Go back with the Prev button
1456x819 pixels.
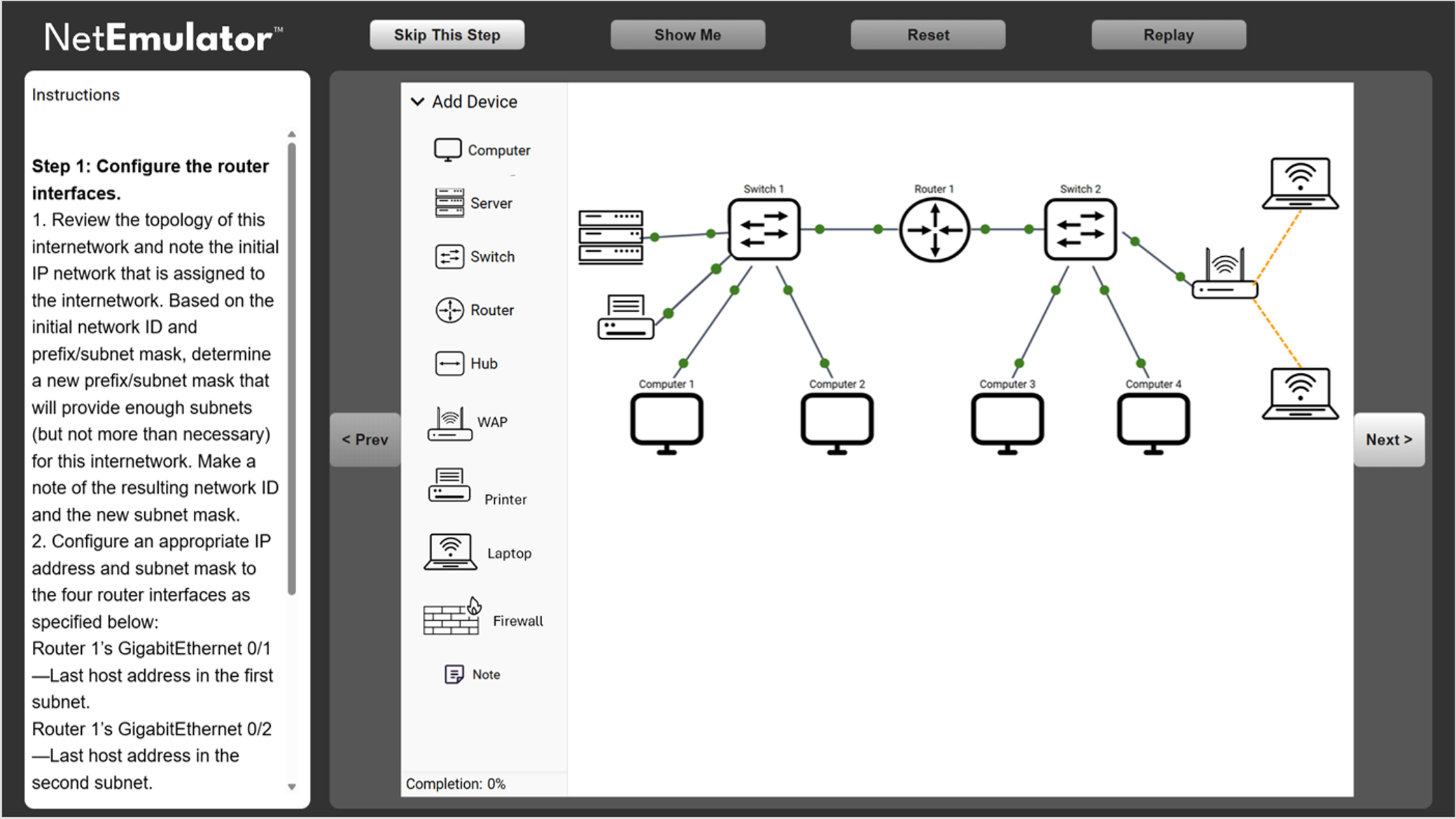(365, 440)
